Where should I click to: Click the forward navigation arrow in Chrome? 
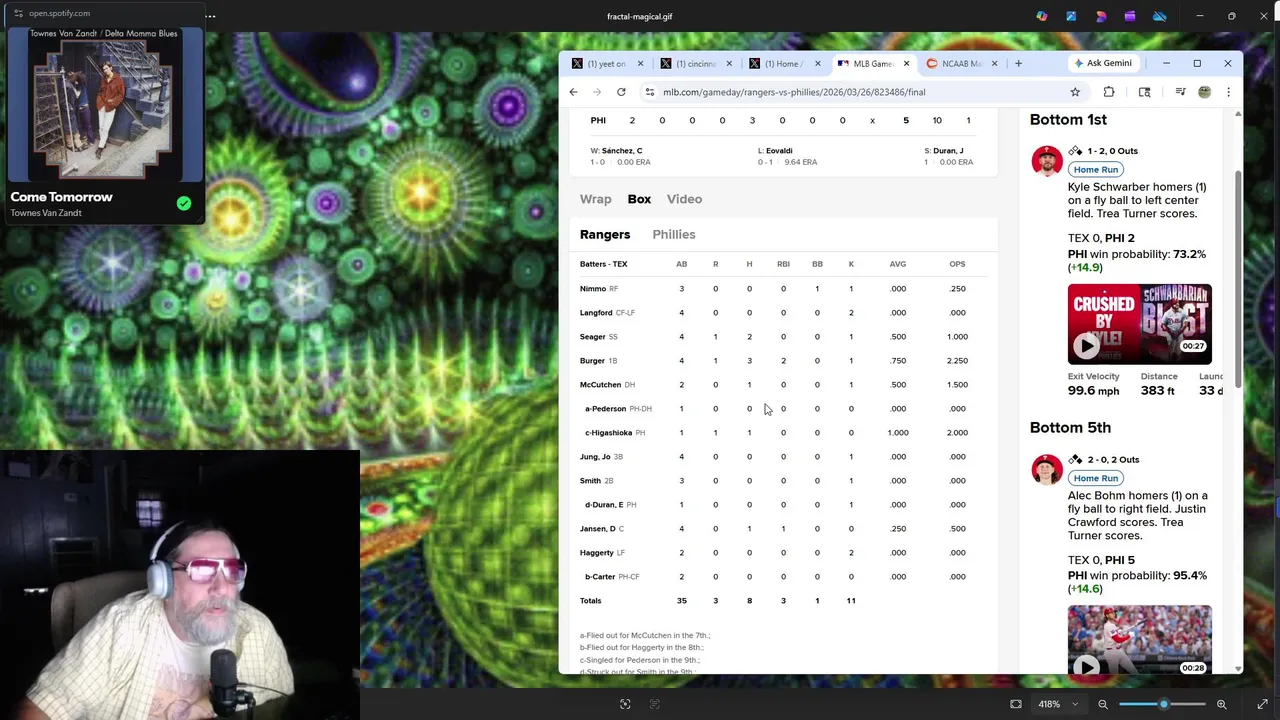point(597,92)
